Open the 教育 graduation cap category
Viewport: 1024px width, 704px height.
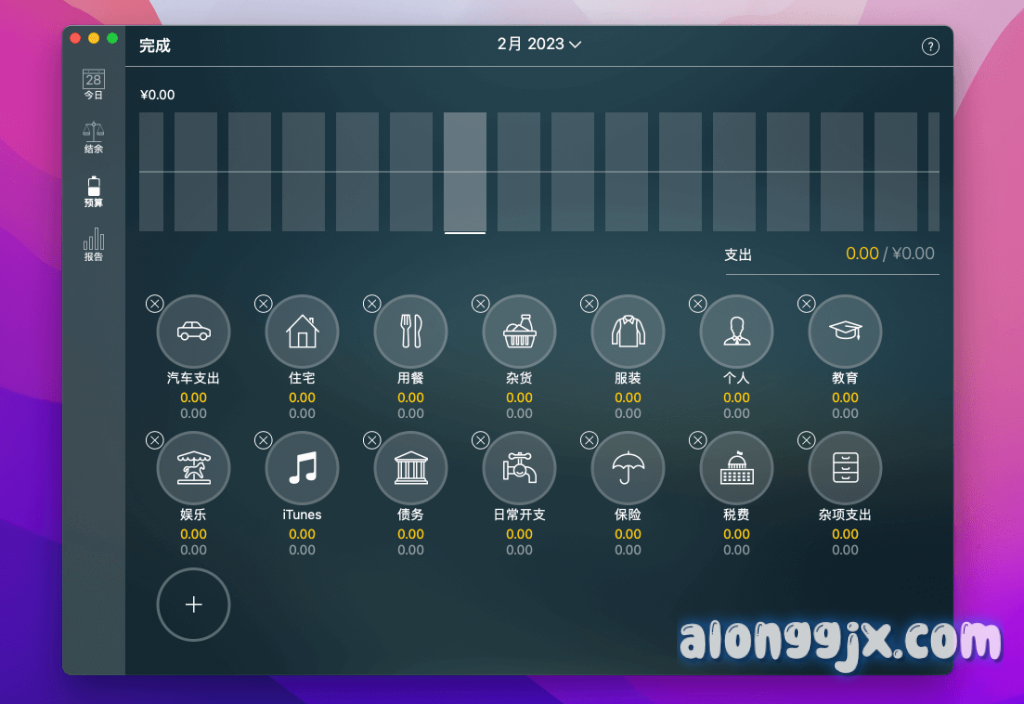[x=845, y=331]
